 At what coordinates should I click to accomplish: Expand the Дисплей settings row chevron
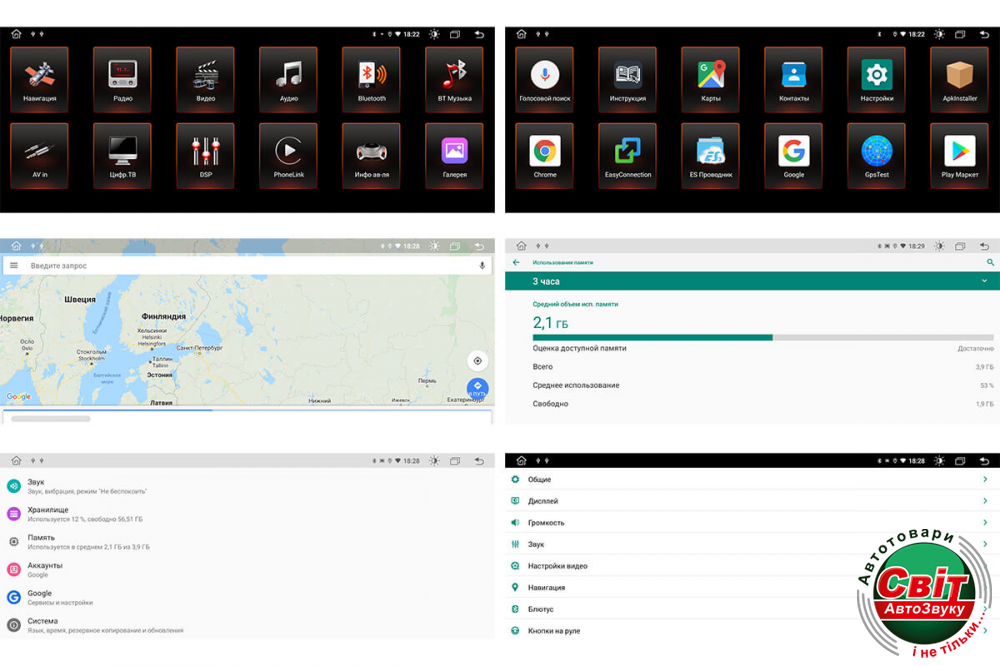985,501
